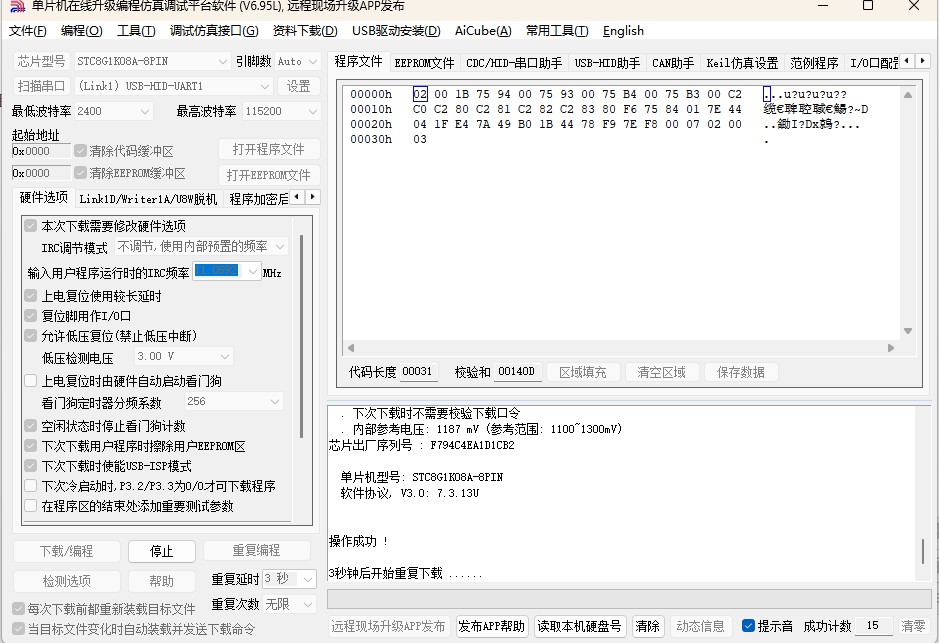Click hex view scroll-right arrow

(891, 348)
